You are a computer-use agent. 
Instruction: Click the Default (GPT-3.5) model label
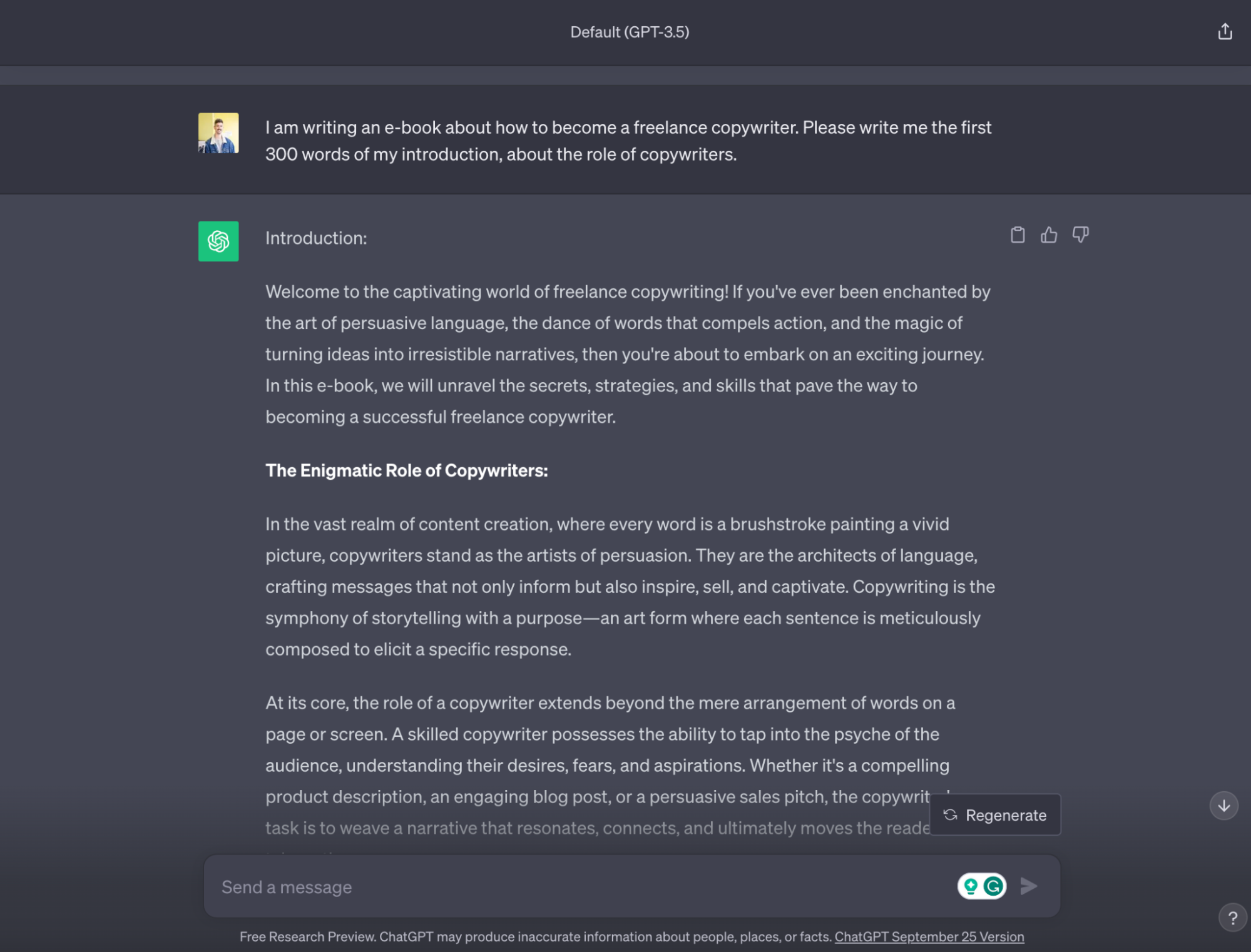coord(630,32)
